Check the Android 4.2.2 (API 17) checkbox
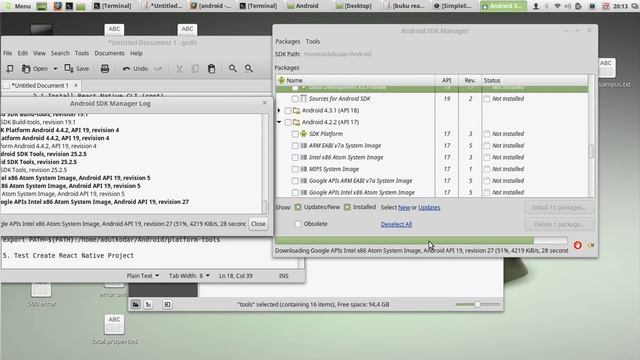The height and width of the screenshot is (360, 640). click(x=288, y=122)
